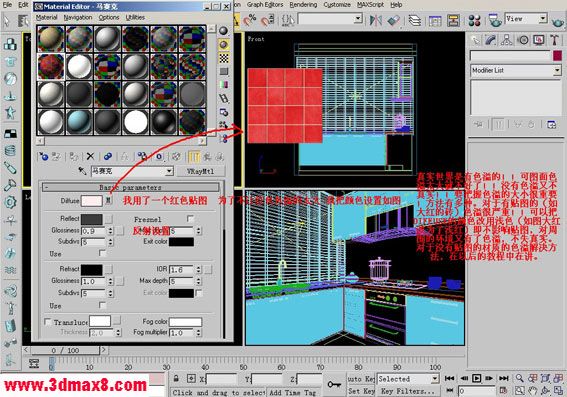Open the Selected key filter dropdown
This screenshot has height=397, width=567.
[x=435, y=379]
